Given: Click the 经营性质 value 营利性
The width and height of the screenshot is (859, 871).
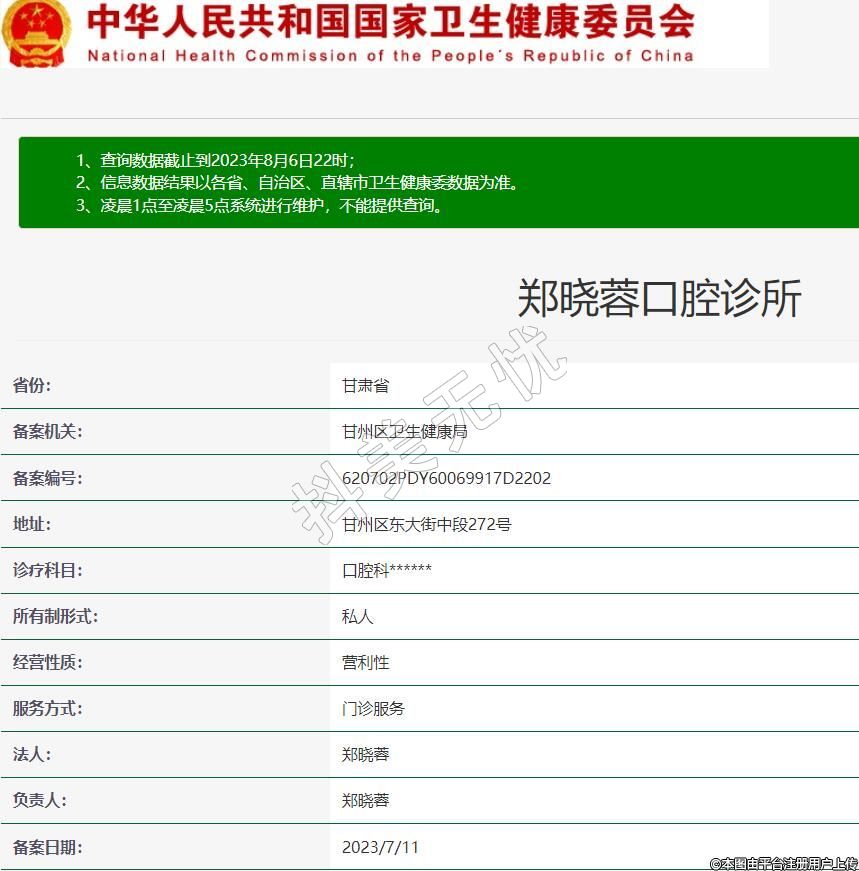Looking at the screenshot, I should [x=365, y=662].
